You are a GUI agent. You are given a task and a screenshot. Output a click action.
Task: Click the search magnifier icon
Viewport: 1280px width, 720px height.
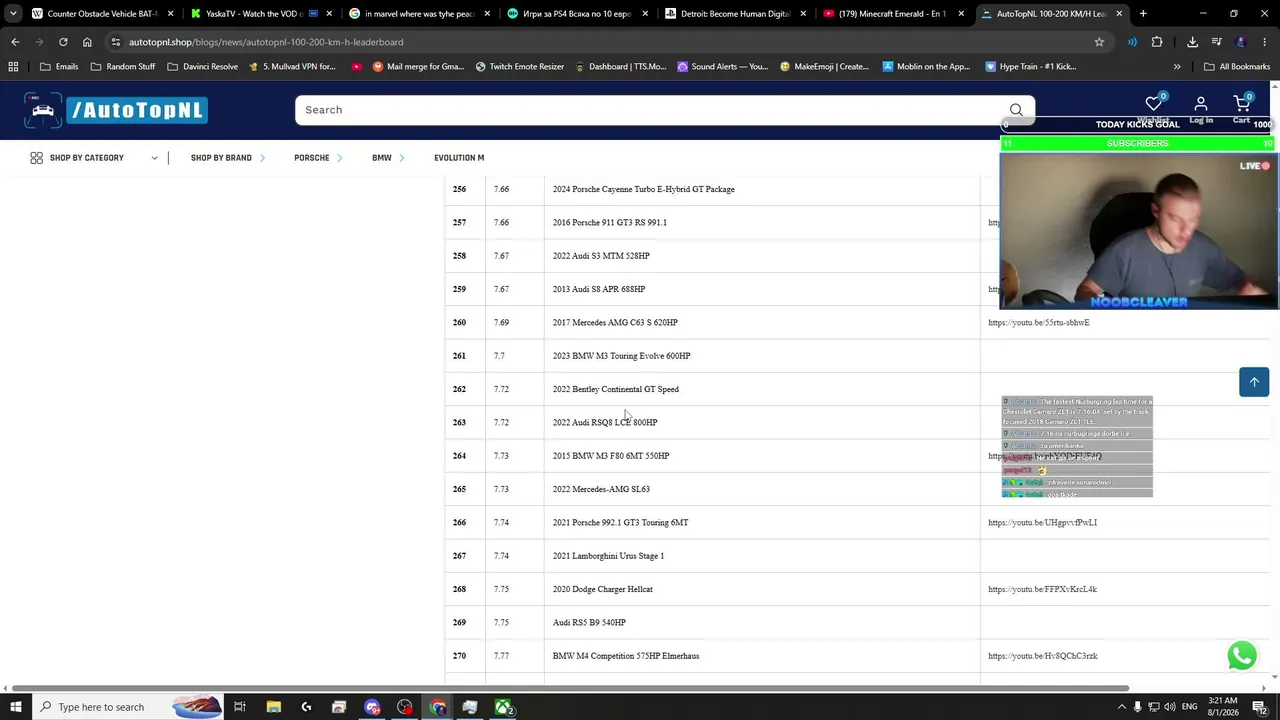pos(1016,110)
